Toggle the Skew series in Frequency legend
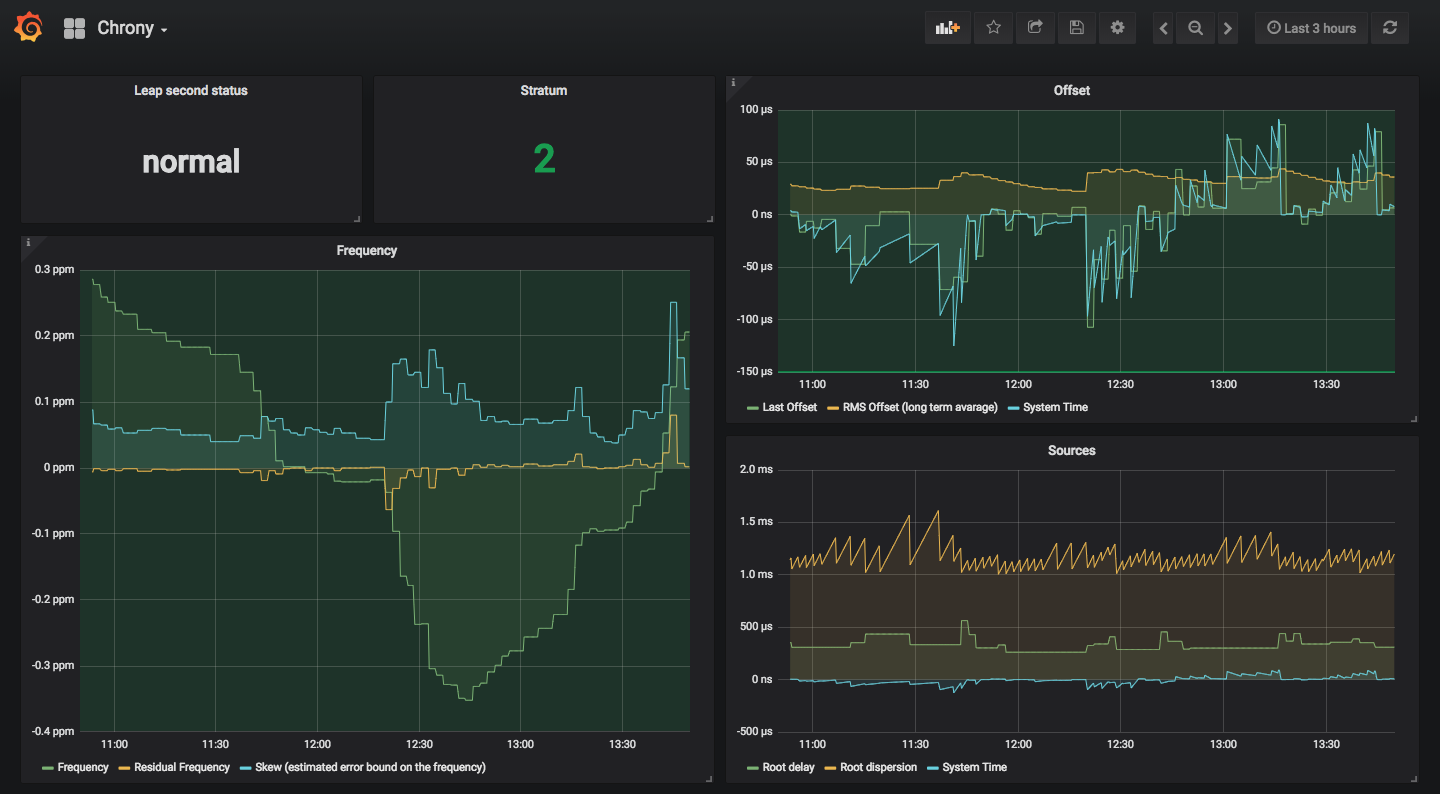This screenshot has height=794, width=1440. point(369,767)
